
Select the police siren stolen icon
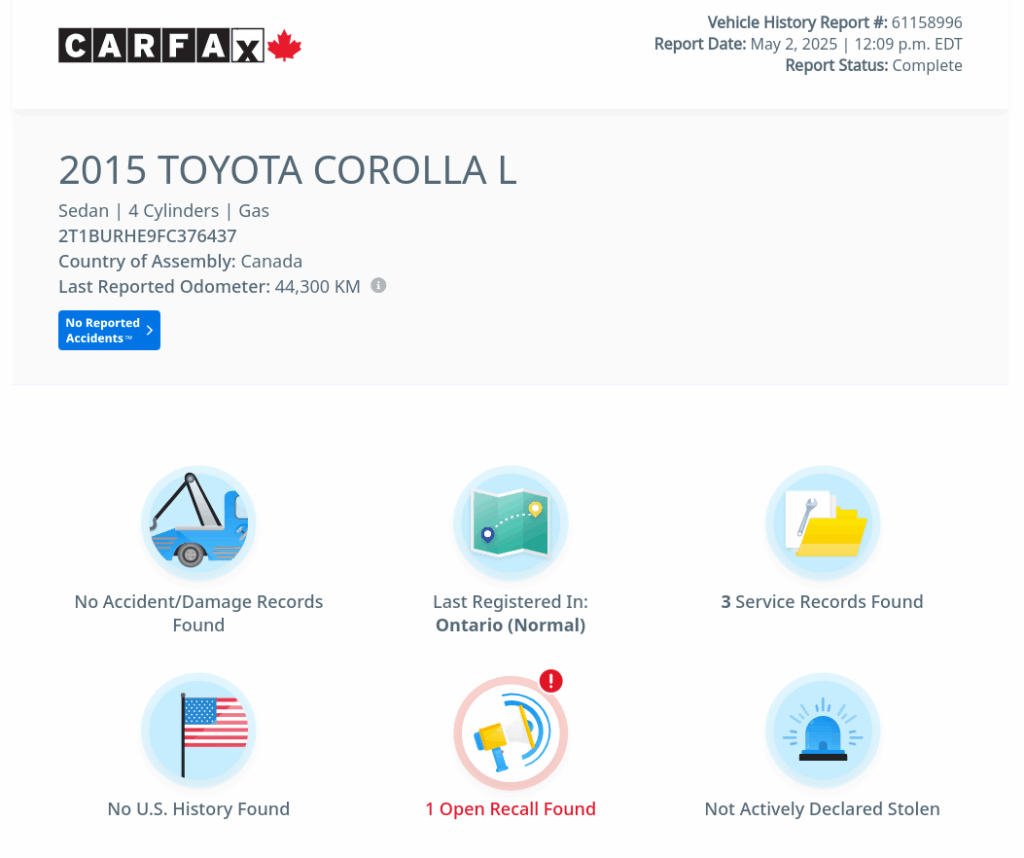(823, 730)
